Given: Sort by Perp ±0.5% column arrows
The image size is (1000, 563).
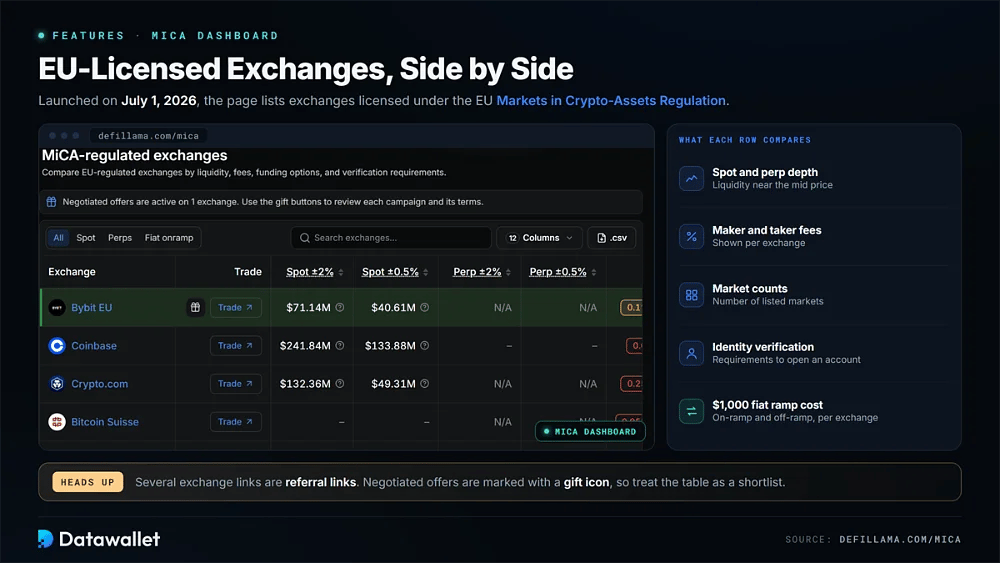Looking at the screenshot, I should (x=594, y=272).
